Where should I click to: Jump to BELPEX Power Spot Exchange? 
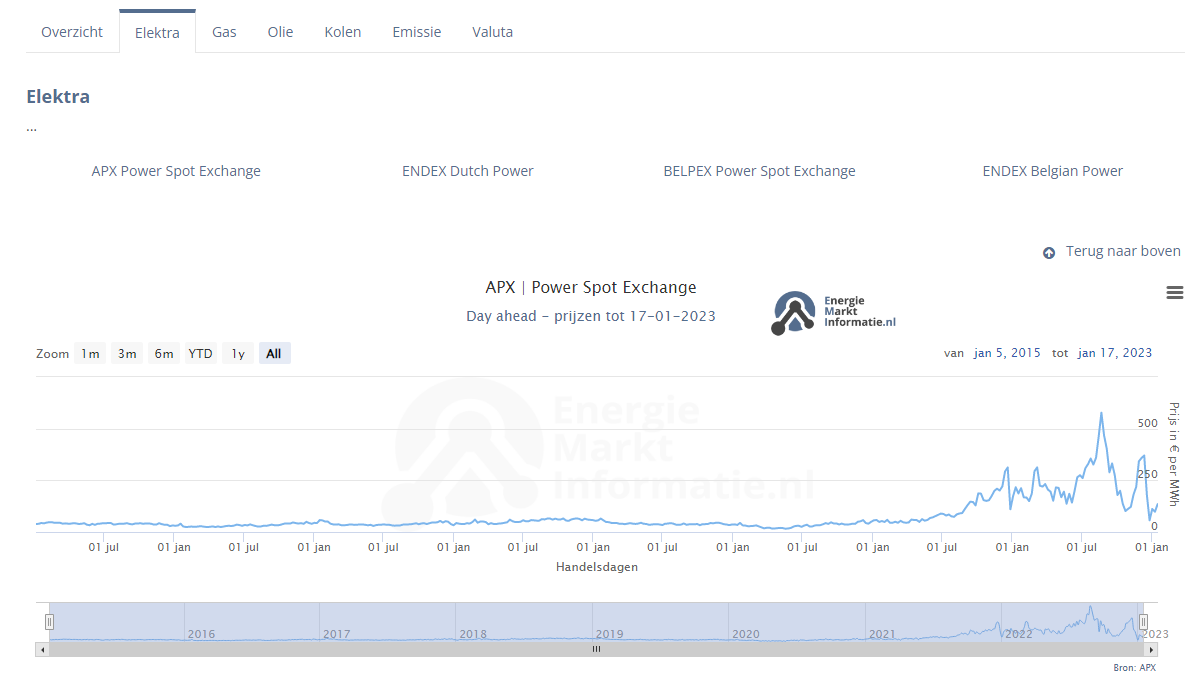tap(760, 172)
